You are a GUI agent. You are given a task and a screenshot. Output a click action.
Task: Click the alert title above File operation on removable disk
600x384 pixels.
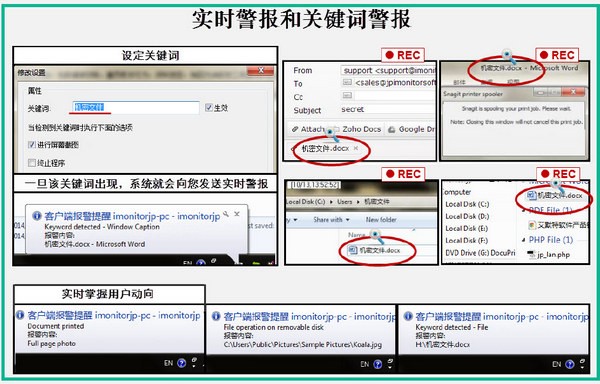(310, 316)
